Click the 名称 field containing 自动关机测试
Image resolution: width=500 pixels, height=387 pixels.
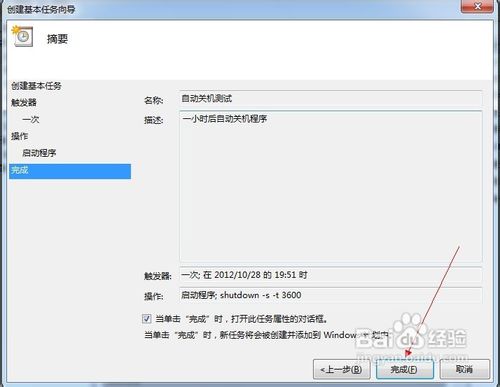coord(330,99)
